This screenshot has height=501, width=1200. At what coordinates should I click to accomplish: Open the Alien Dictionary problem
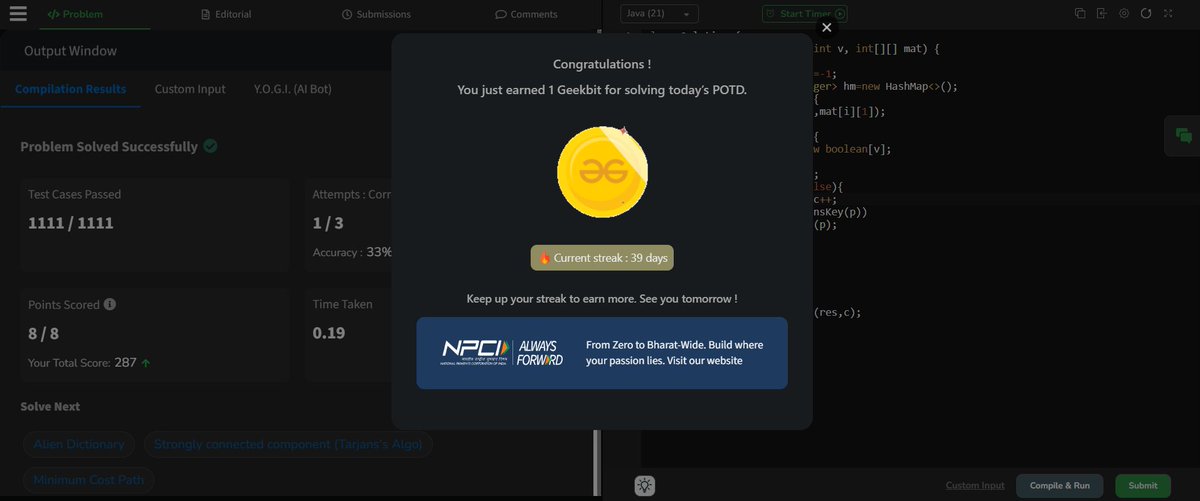point(79,444)
